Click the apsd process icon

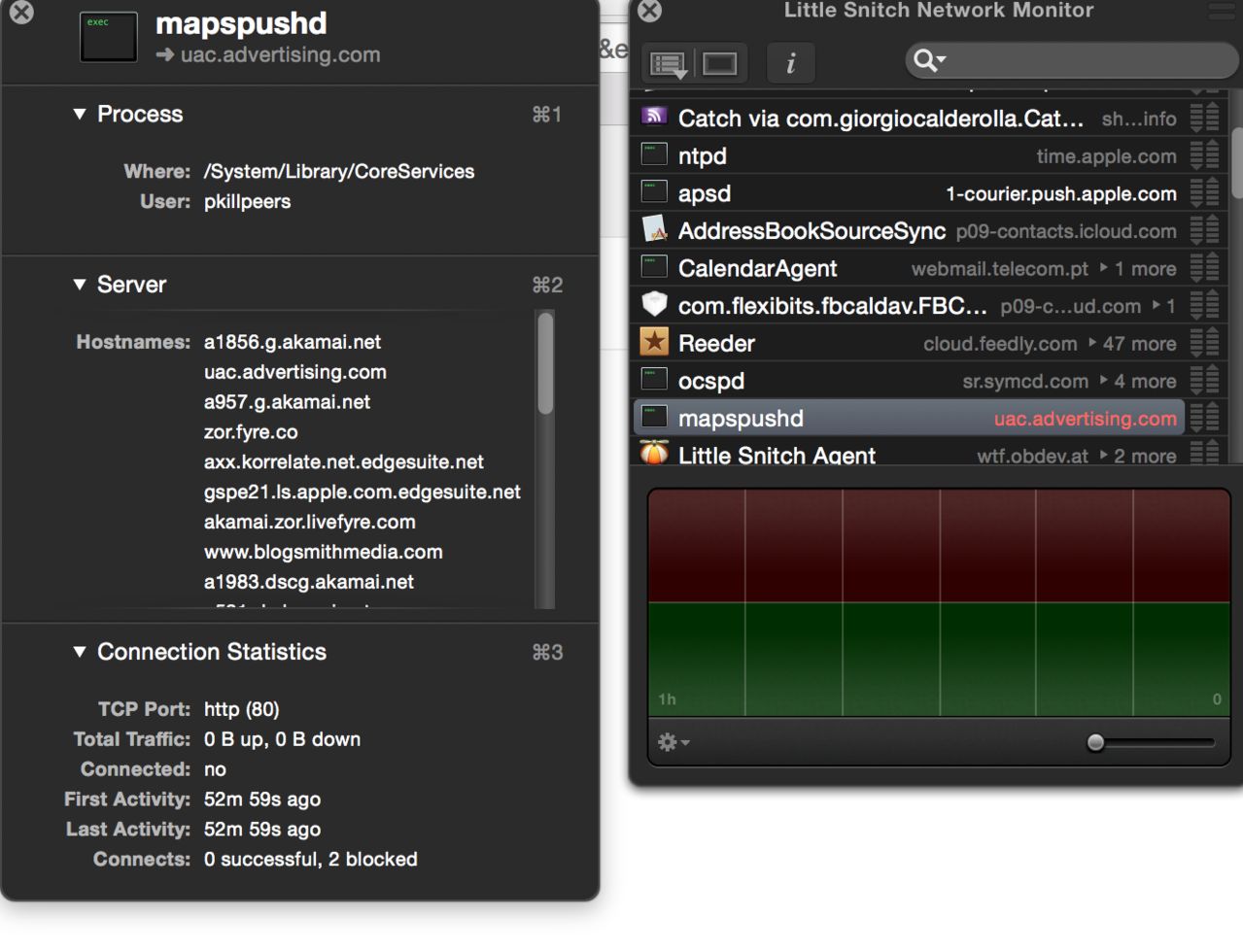click(654, 192)
